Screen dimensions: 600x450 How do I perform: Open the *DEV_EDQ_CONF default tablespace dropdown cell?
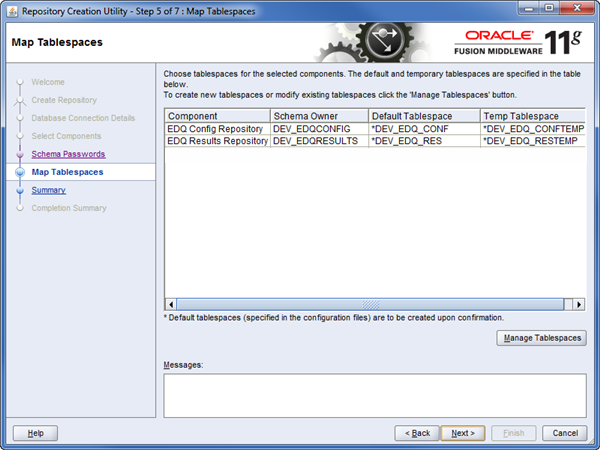click(x=424, y=129)
